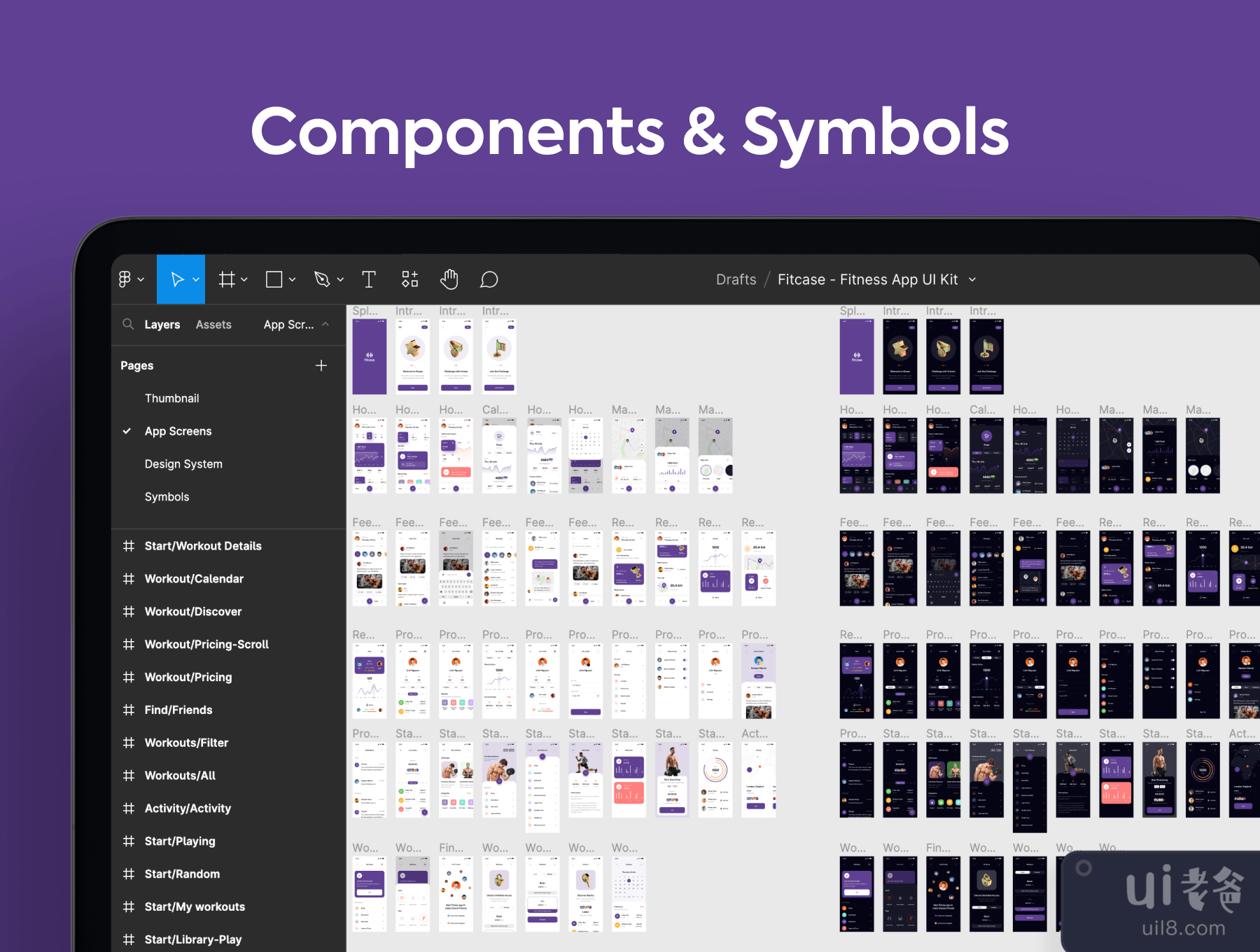
Task: Activate the Hand tool
Action: [x=449, y=279]
